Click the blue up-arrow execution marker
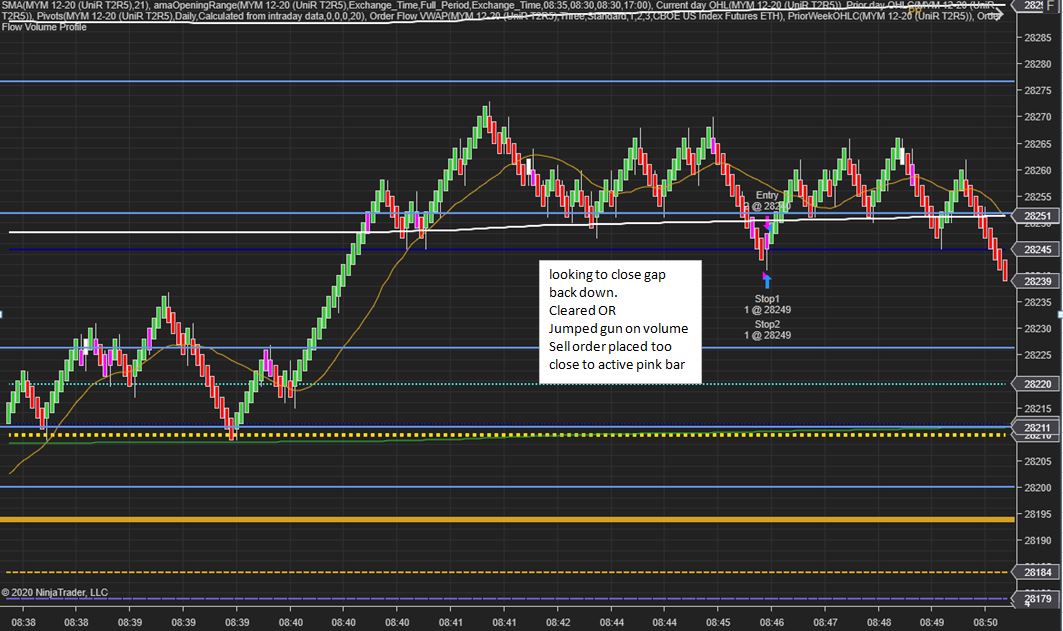Viewport: 1063px width, 631px height. [x=767, y=280]
